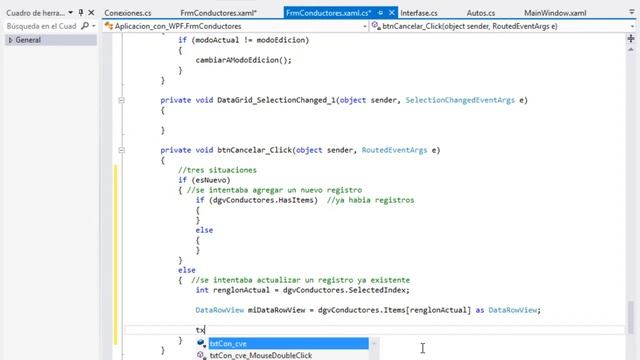Click the //tres situaciones comment
The height and width of the screenshot is (360, 640).
point(217,170)
